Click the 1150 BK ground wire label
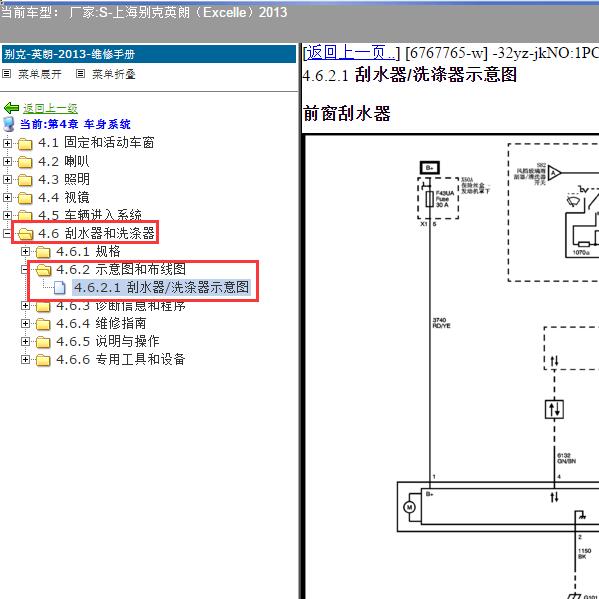 [584, 554]
